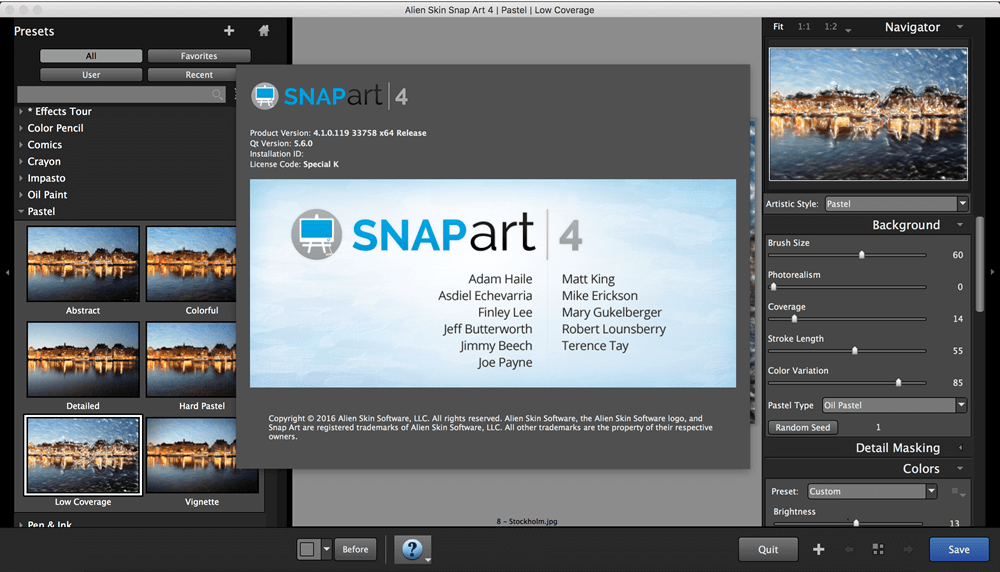Image resolution: width=1000 pixels, height=572 pixels.
Task: Click the magnifier icon in the preset search box
Action: point(217,95)
